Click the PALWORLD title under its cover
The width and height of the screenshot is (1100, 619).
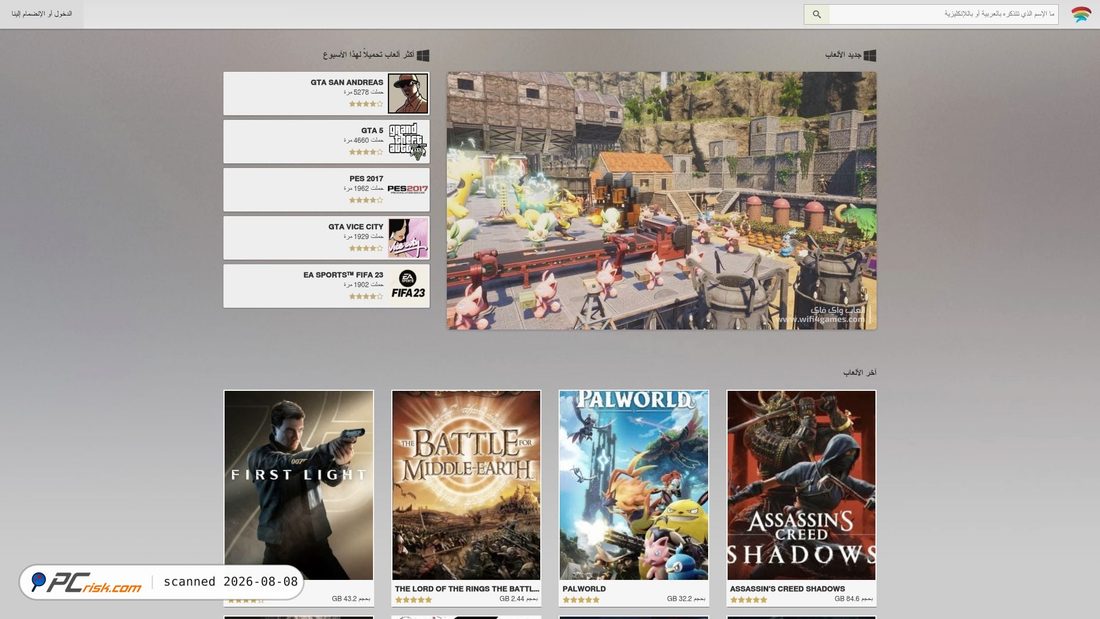pos(584,589)
